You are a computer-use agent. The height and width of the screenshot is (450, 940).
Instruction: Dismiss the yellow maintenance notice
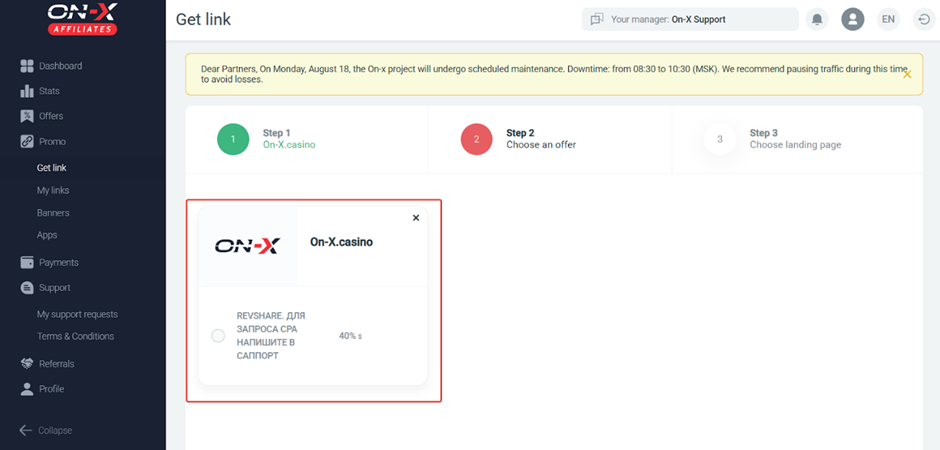click(x=907, y=74)
